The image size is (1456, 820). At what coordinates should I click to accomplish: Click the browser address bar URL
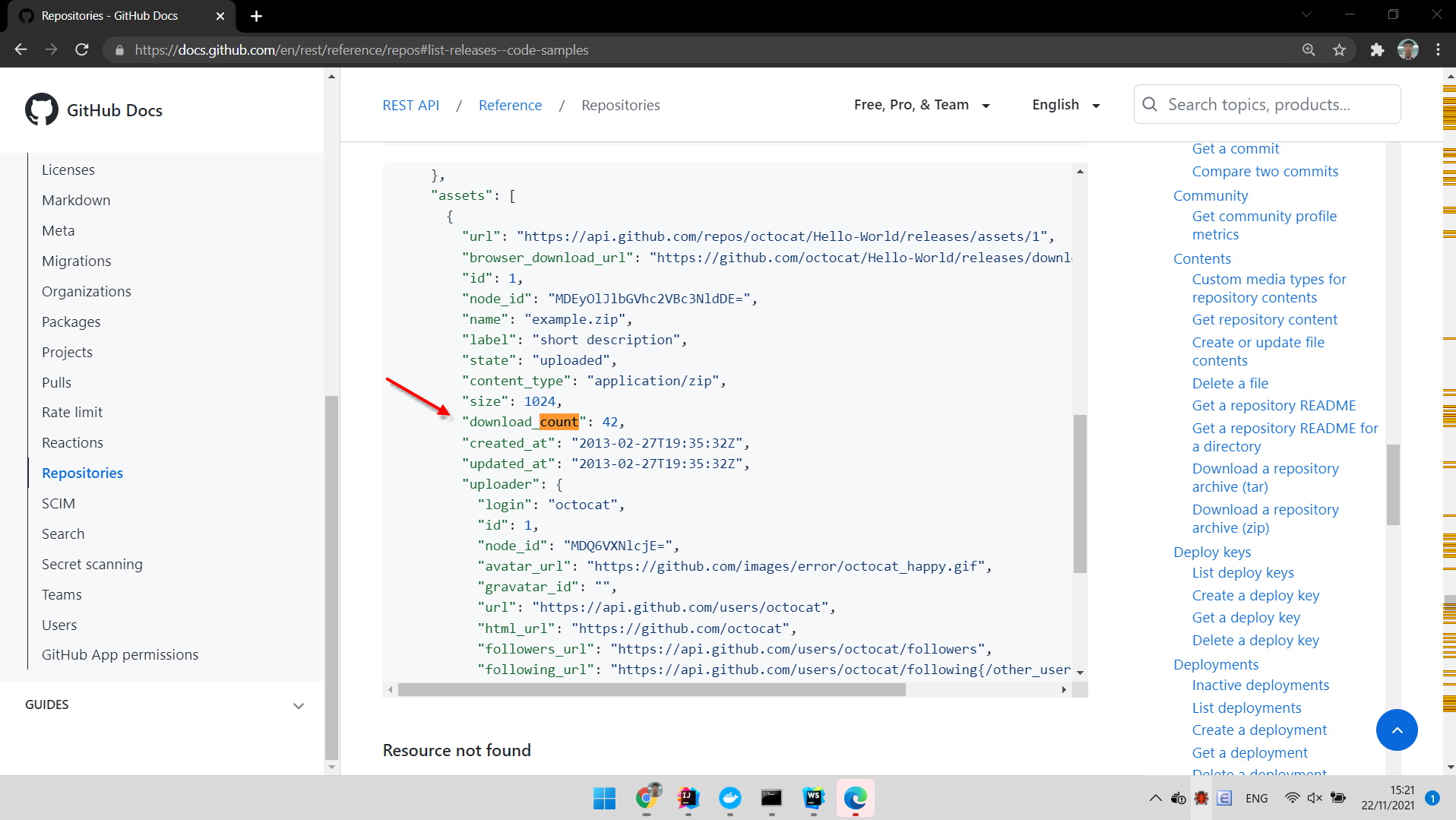362,49
